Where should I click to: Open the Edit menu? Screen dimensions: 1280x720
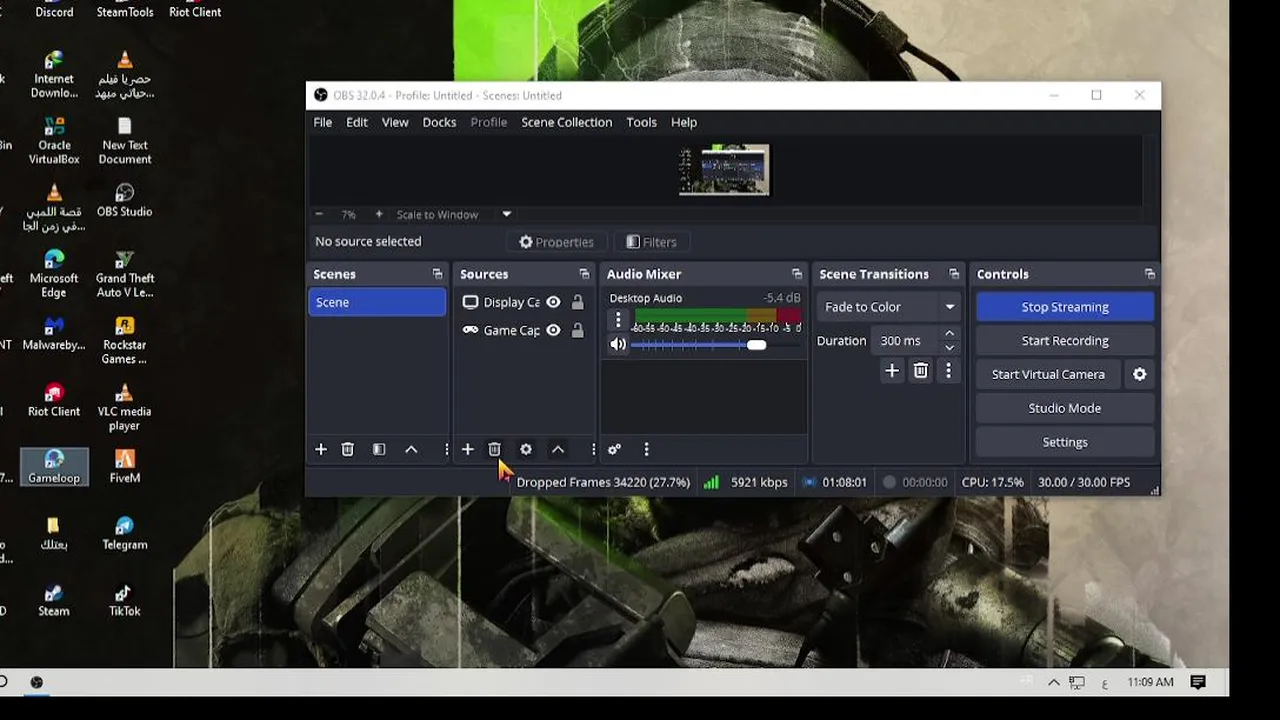click(x=357, y=122)
